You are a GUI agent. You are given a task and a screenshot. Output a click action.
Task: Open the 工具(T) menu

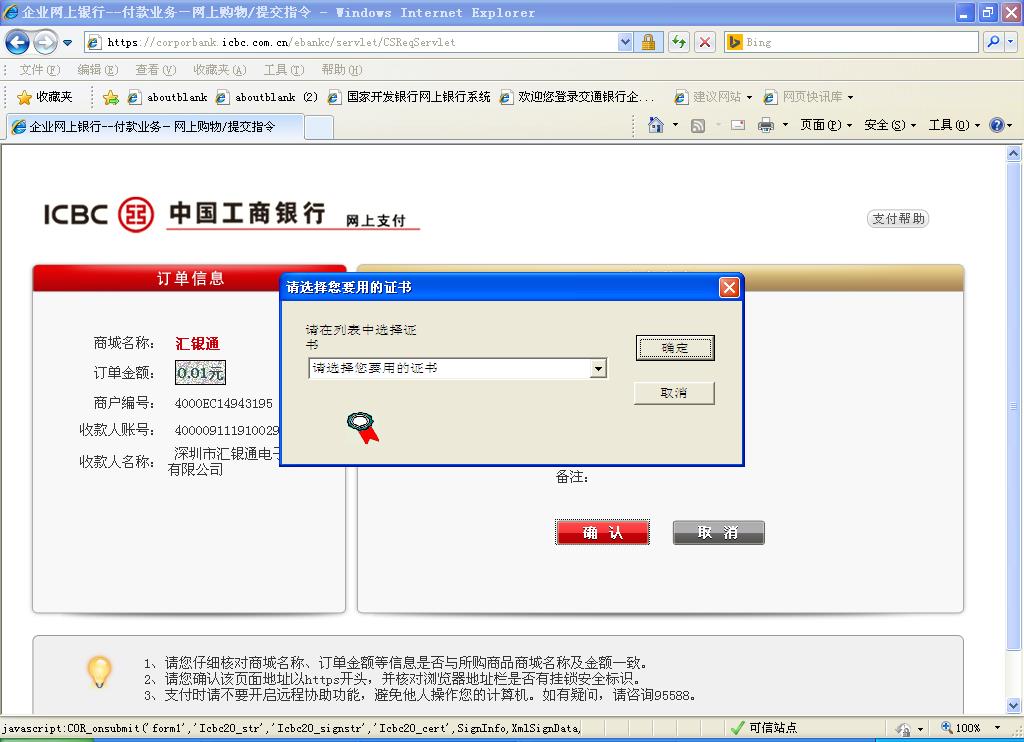pos(283,70)
